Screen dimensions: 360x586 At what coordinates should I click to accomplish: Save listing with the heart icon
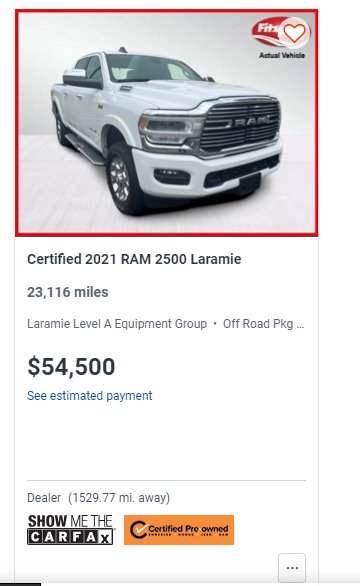294,33
